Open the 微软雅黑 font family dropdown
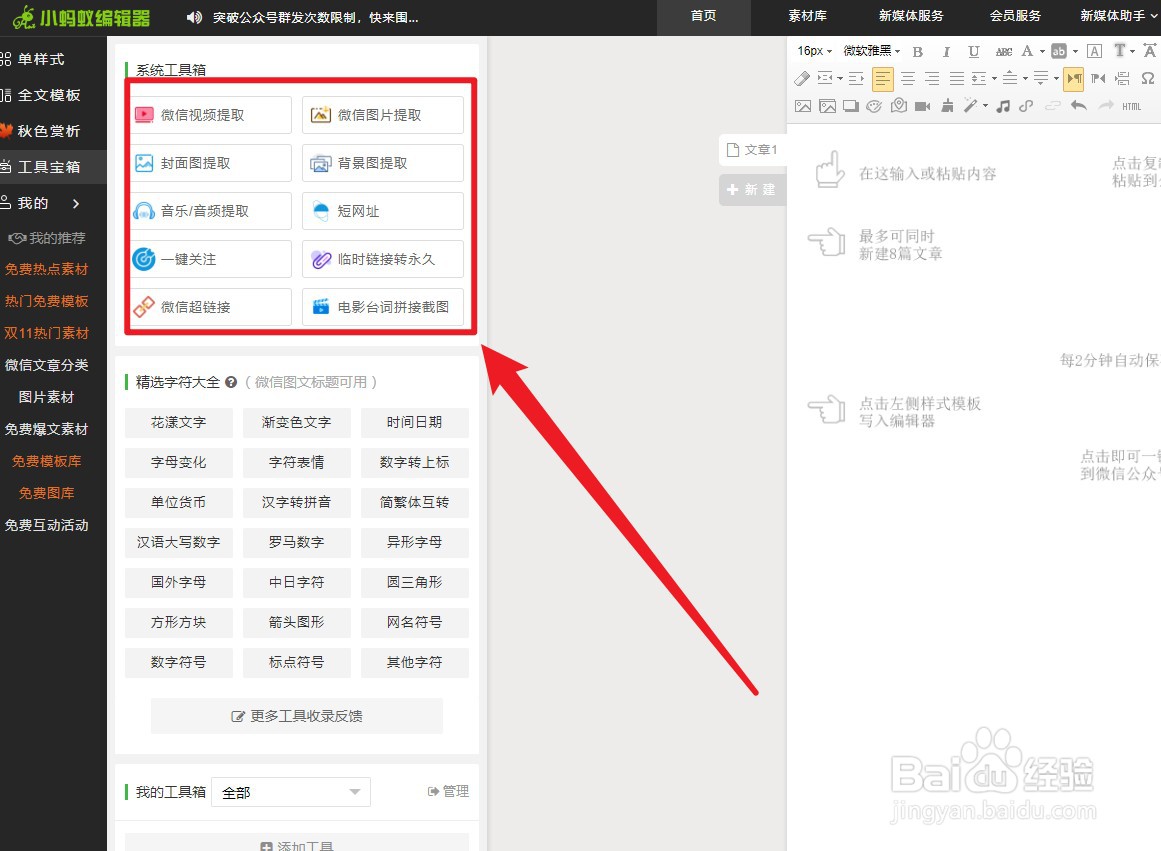1161x851 pixels. pyautogui.click(x=871, y=51)
